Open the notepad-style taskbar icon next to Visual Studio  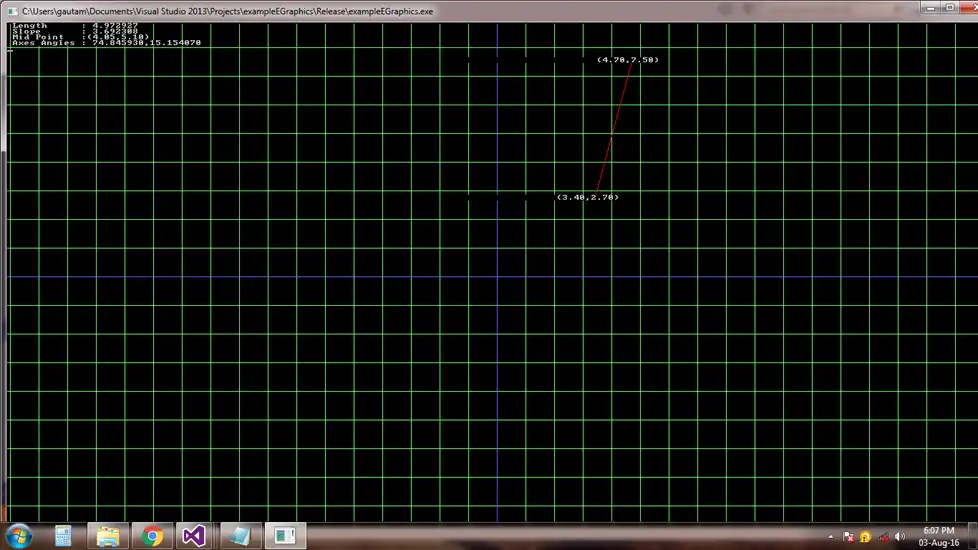tap(240, 536)
